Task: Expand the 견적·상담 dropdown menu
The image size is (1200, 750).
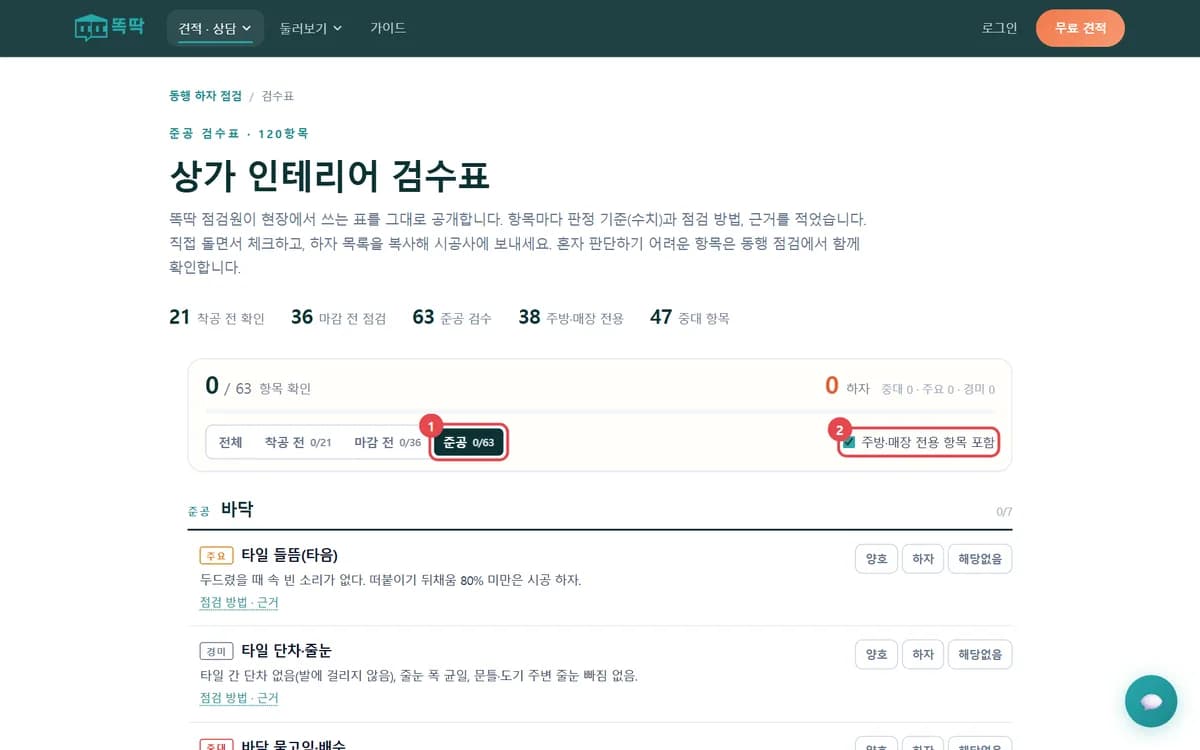Action: tap(215, 28)
